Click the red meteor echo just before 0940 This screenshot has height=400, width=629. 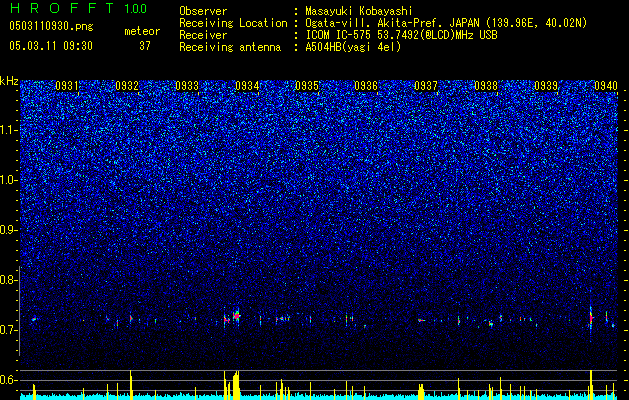591,318
